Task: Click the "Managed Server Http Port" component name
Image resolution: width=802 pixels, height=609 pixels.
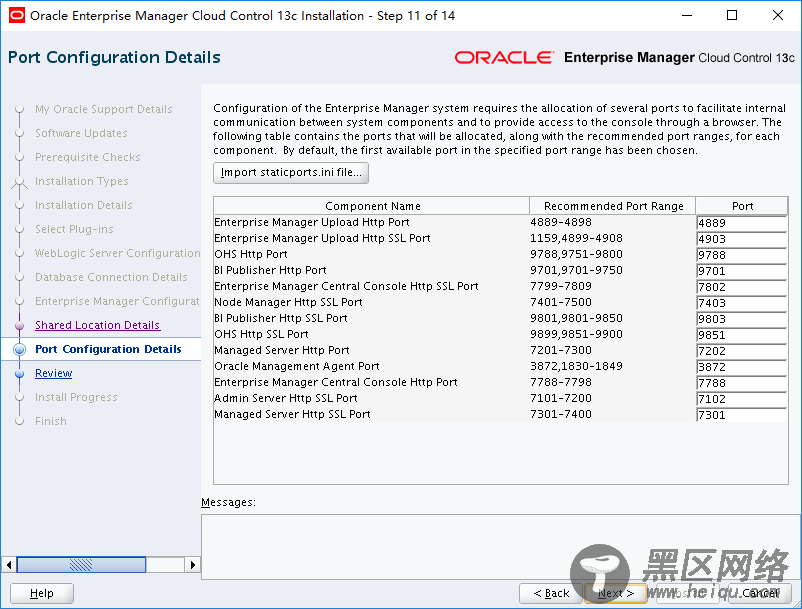Action: point(282,350)
